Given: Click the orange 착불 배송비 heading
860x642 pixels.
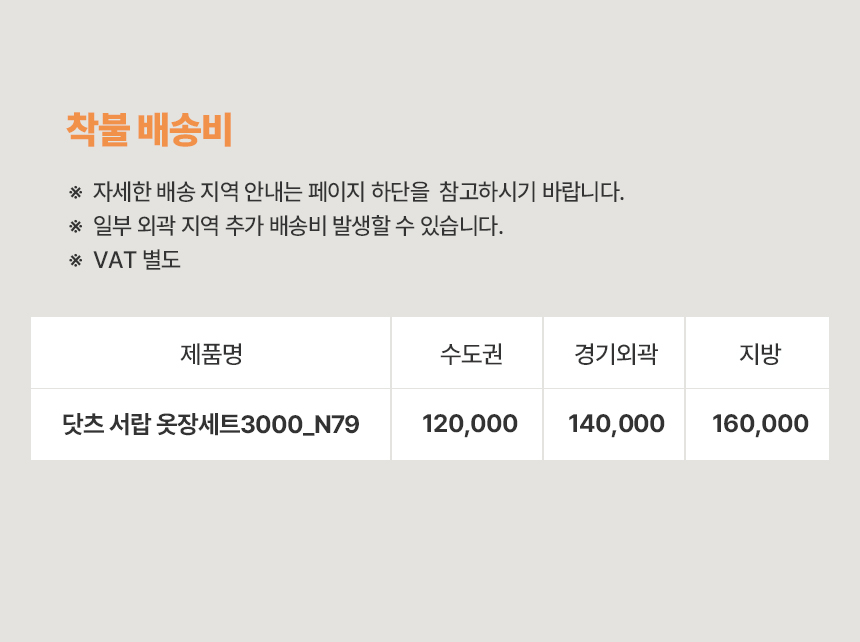Looking at the screenshot, I should 149,130.
